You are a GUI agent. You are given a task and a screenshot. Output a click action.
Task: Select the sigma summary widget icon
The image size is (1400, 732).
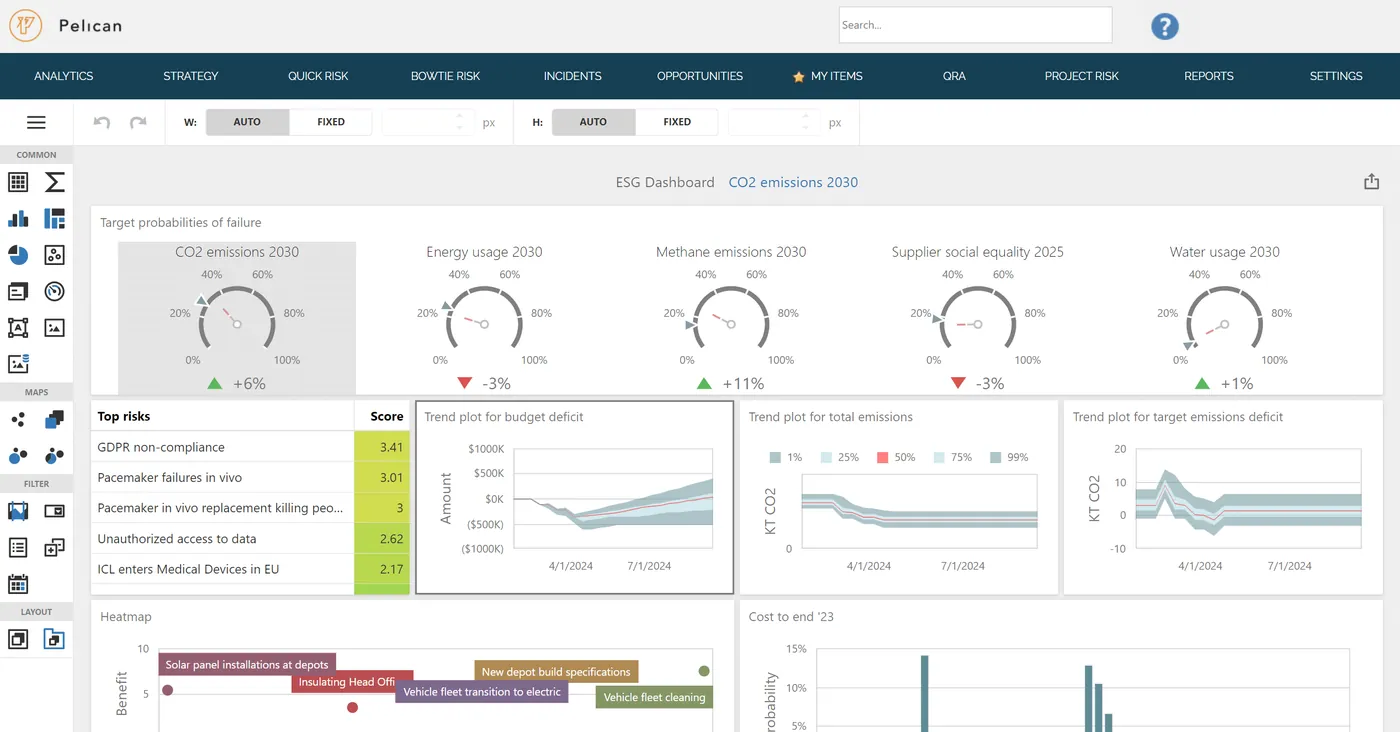(x=55, y=182)
